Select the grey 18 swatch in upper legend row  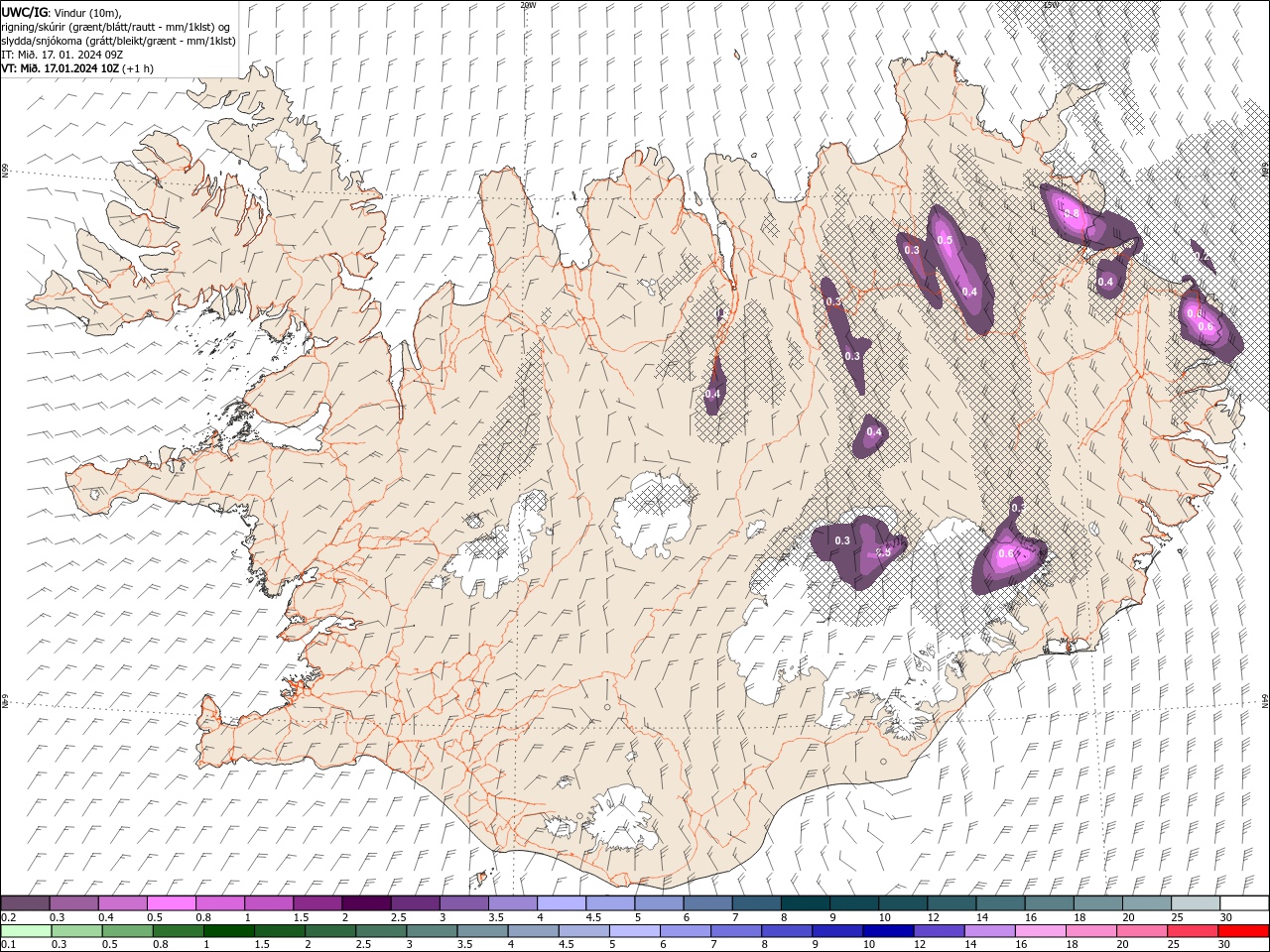(1097, 903)
